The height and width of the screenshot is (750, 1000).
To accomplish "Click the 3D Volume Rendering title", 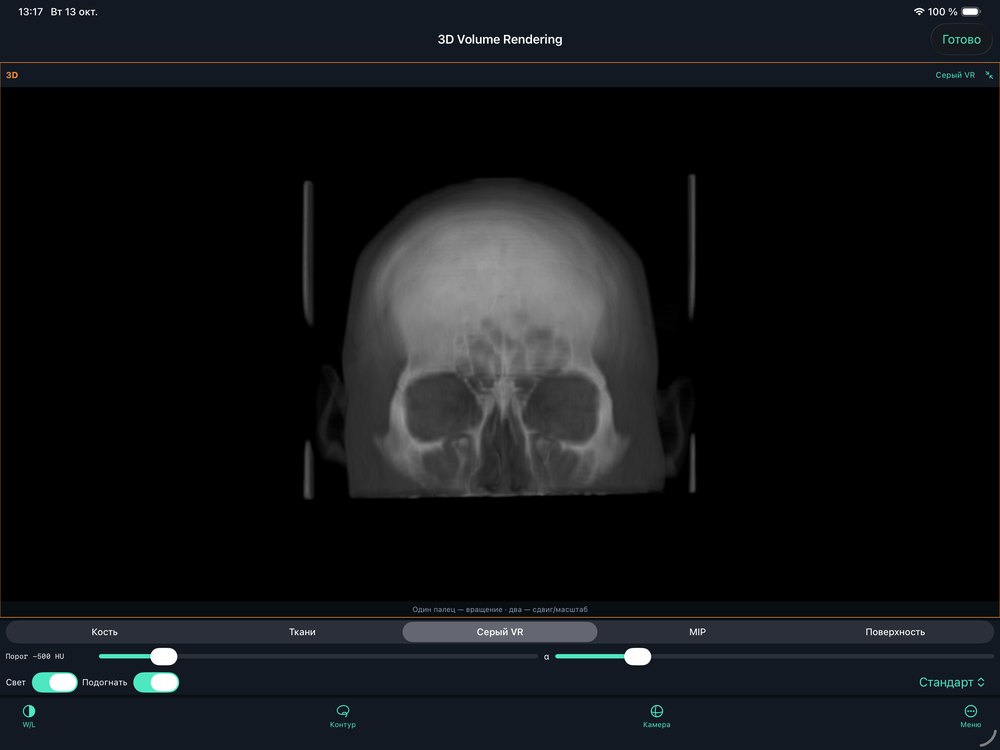I will [500, 40].
